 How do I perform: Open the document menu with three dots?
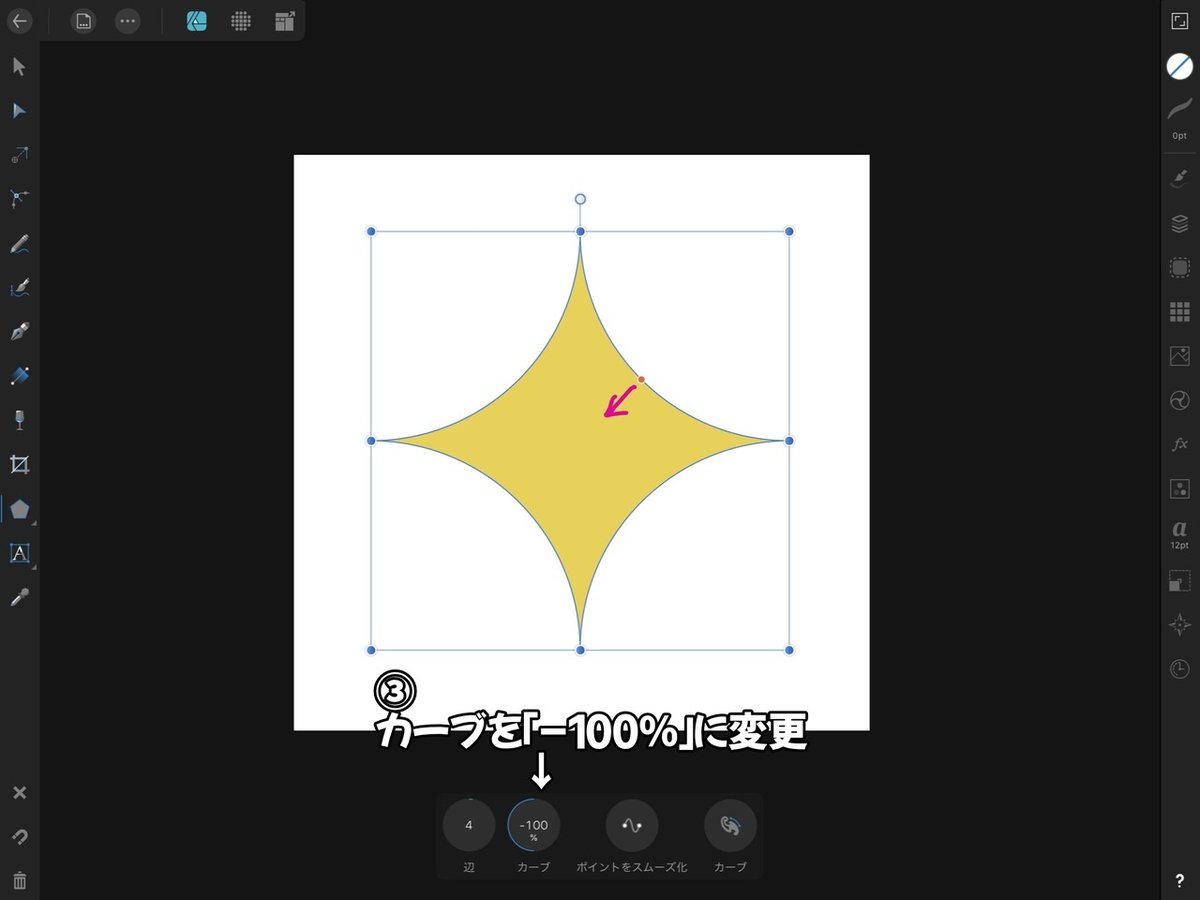click(127, 20)
